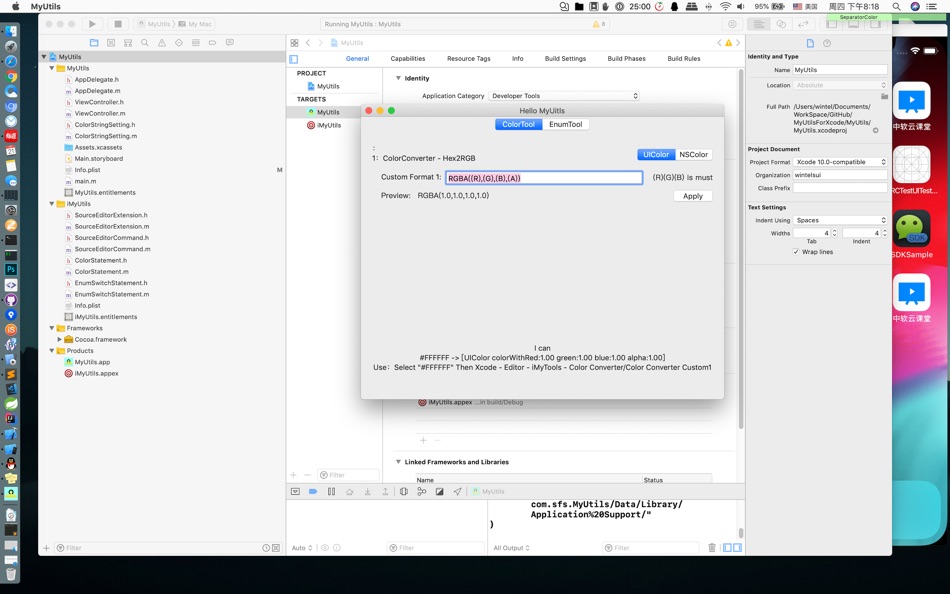Open SourceEditorCommand.m file
The height and width of the screenshot is (594, 950).
112,249
